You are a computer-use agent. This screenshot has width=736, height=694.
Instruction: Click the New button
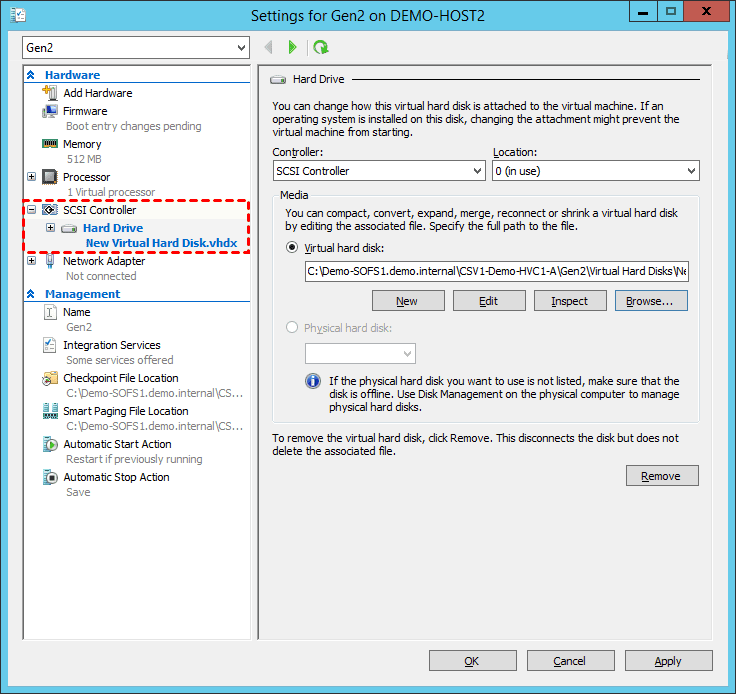pyautogui.click(x=408, y=301)
